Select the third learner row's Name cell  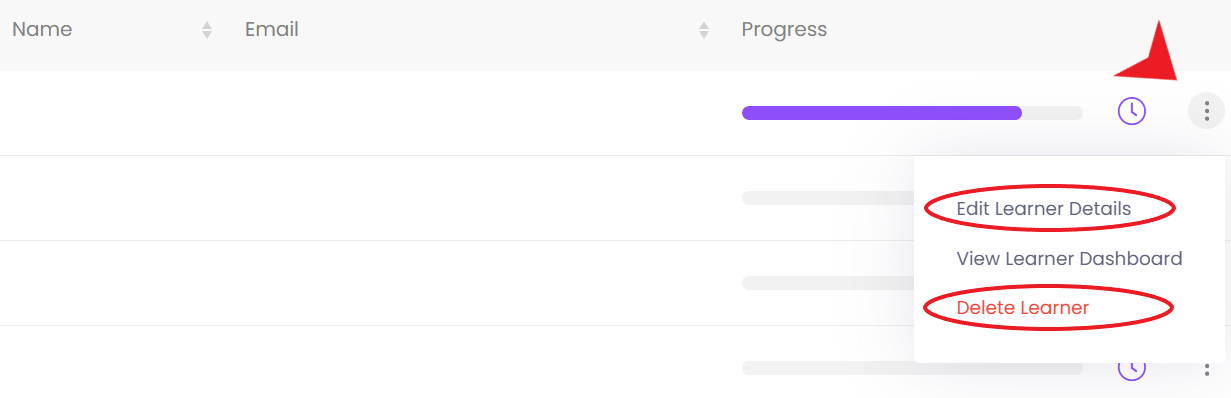coord(116,283)
